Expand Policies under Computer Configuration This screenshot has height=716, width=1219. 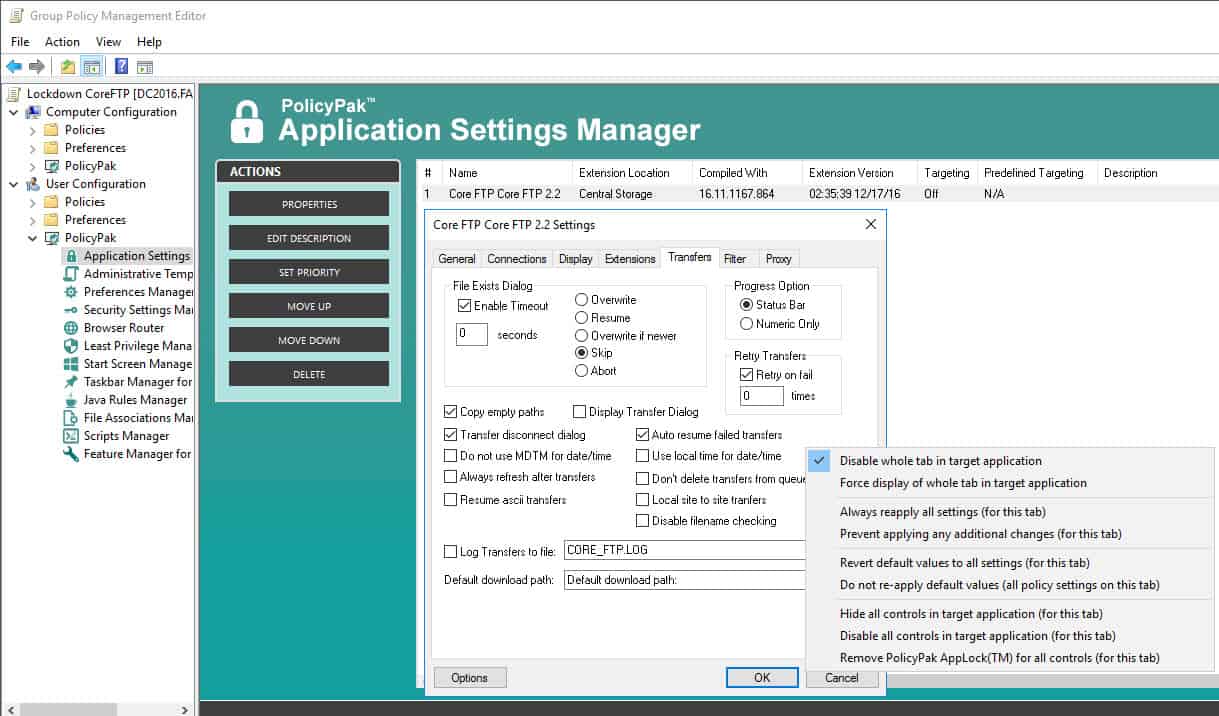pyautogui.click(x=32, y=130)
